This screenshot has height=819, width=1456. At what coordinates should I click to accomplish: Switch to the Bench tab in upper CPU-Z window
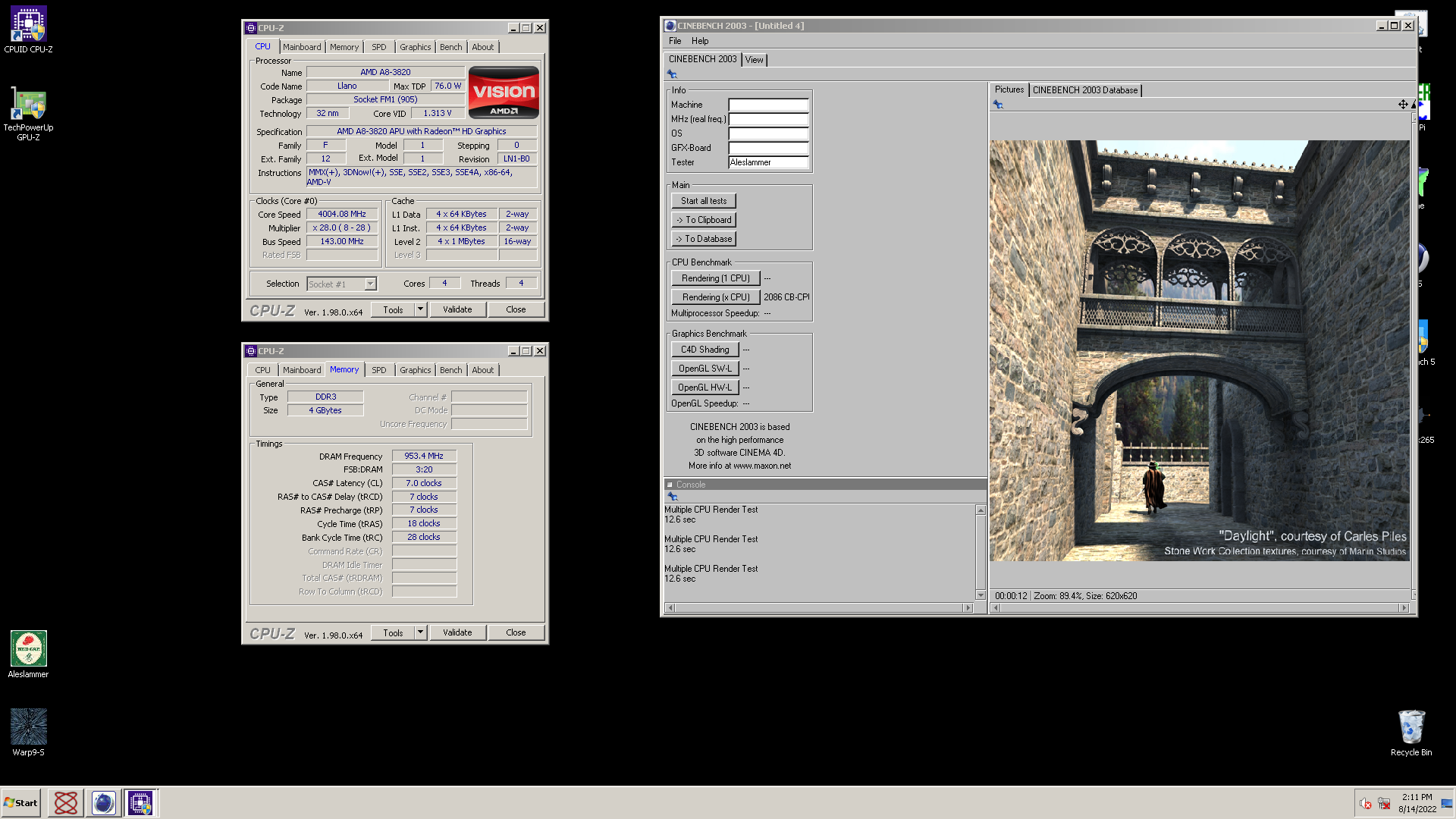coord(450,47)
